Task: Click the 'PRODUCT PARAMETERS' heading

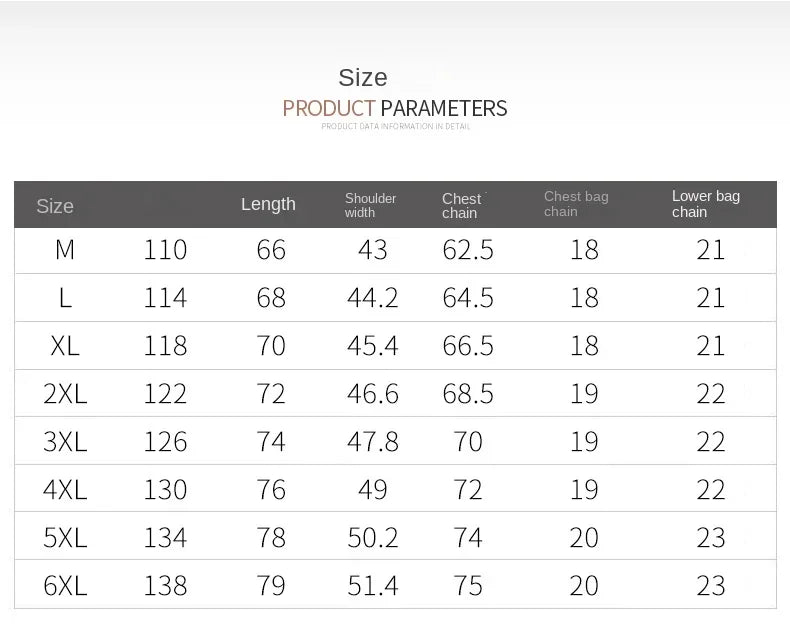Action: 395,108
